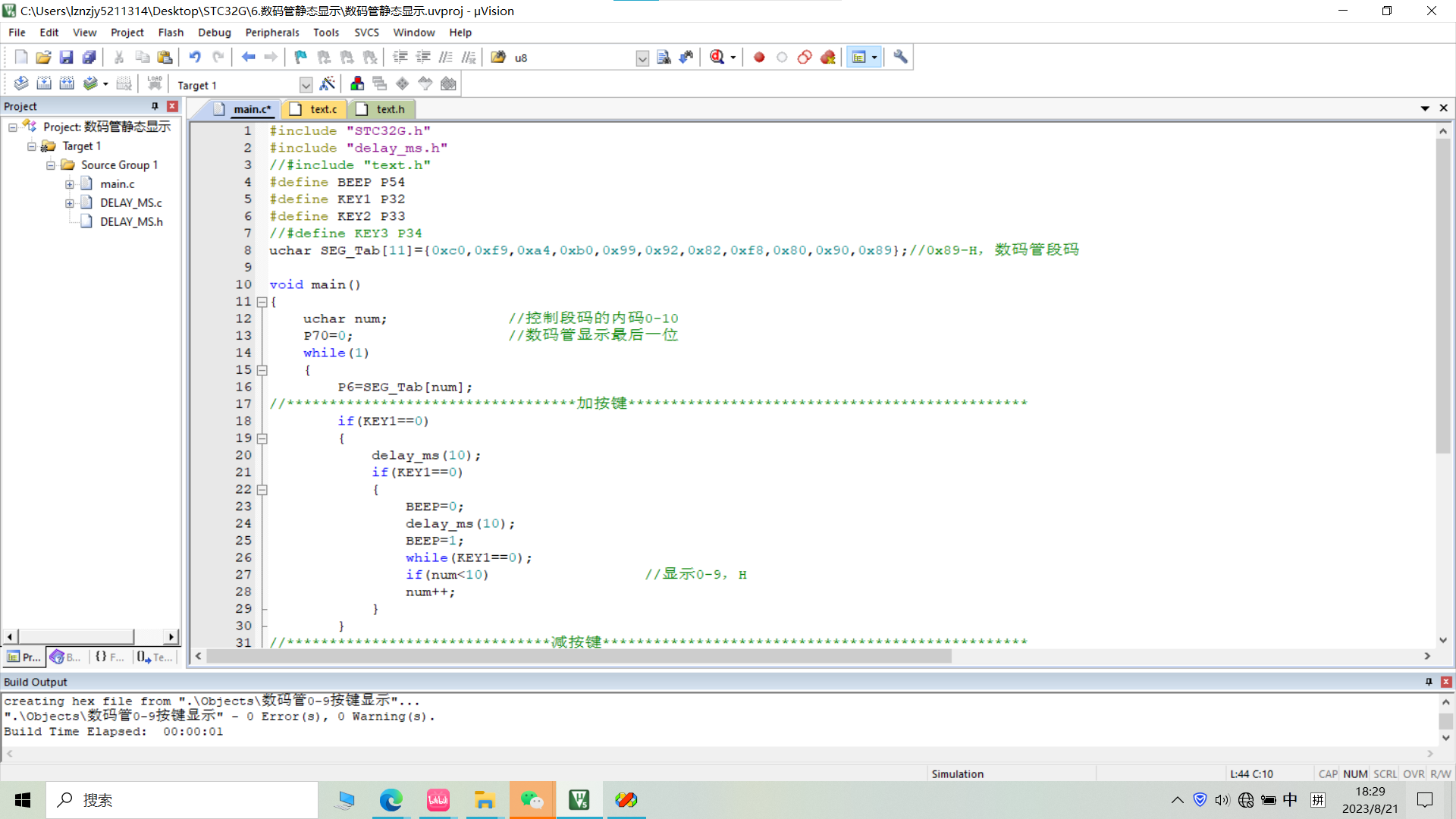This screenshot has height=819, width=1456.
Task: Collapse the Project root node
Action: (13, 127)
